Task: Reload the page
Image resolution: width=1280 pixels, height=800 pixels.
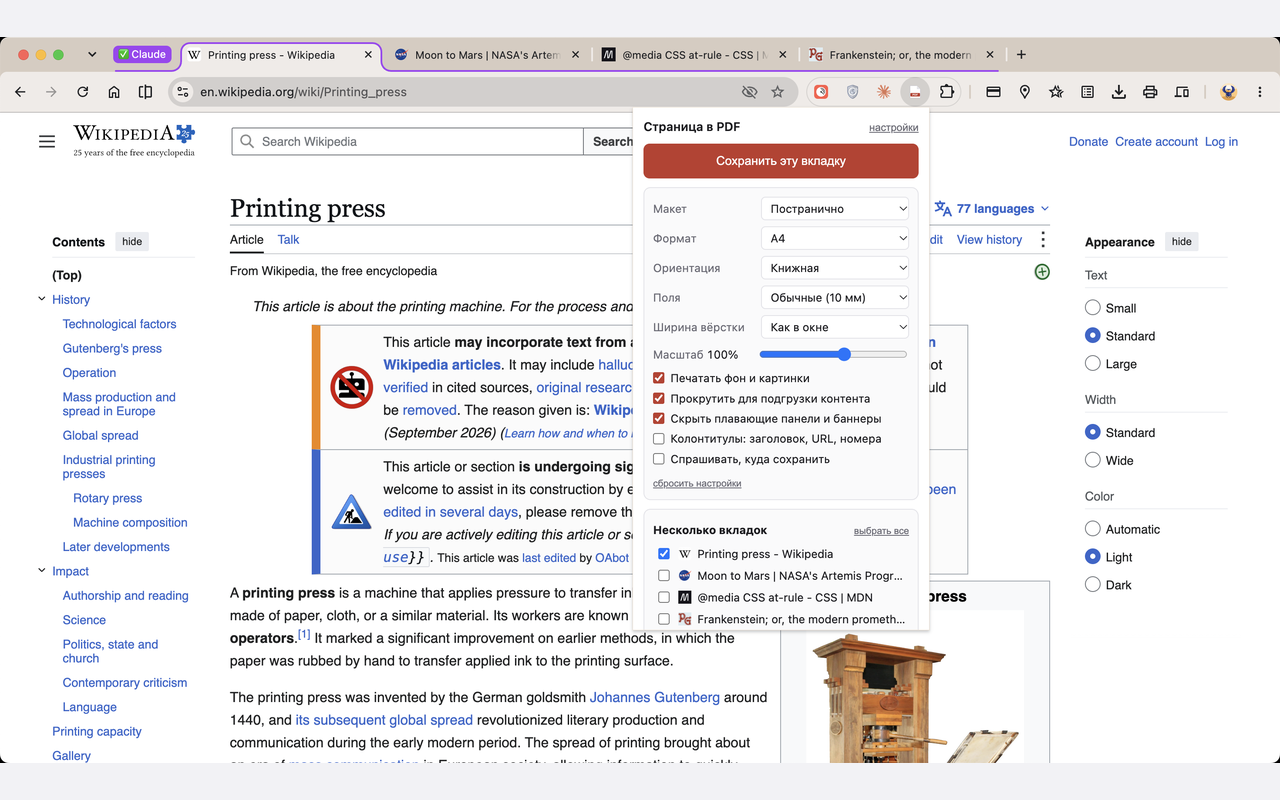Action: [83, 92]
